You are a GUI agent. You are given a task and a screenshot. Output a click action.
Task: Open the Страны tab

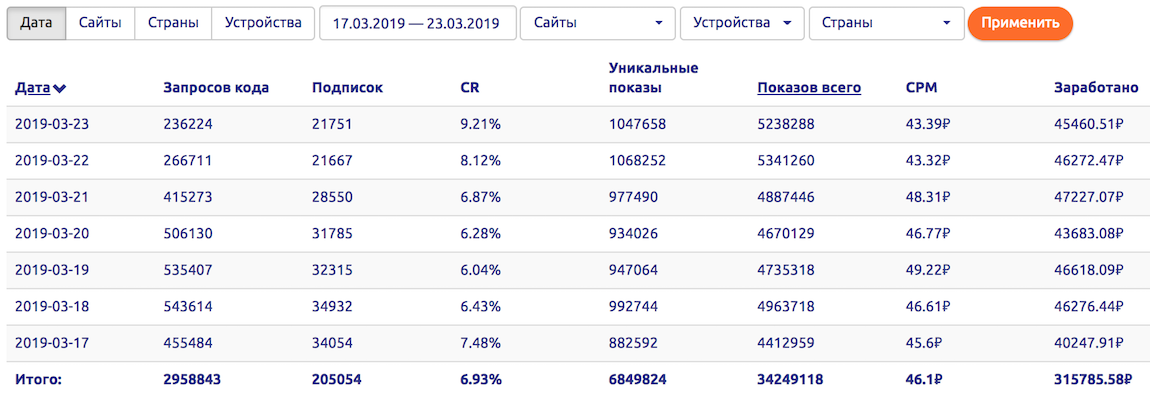pos(172,23)
